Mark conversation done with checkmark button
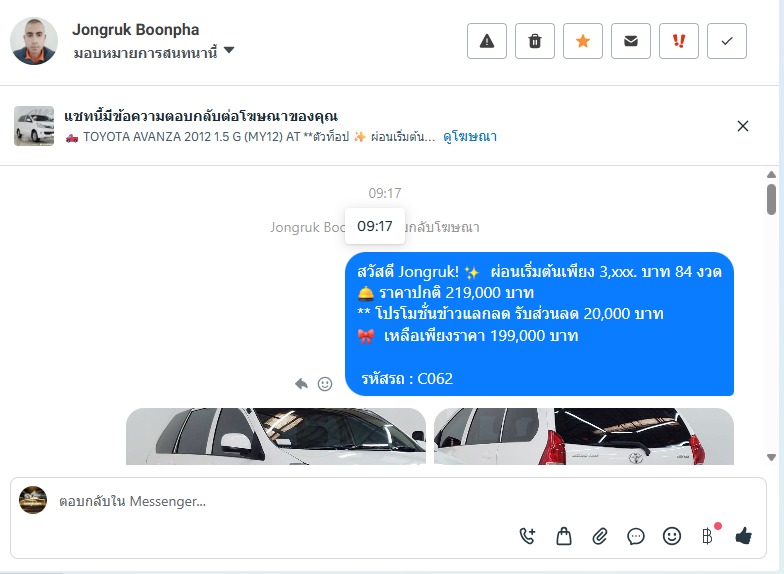Image resolution: width=784 pixels, height=574 pixels. point(726,41)
